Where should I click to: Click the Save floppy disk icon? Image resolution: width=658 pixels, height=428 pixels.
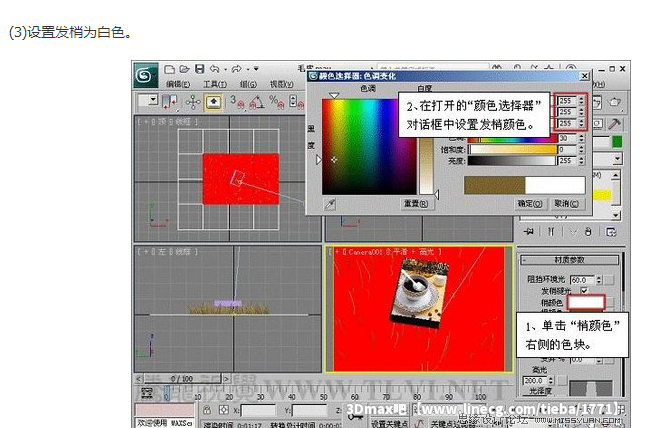[x=200, y=69]
